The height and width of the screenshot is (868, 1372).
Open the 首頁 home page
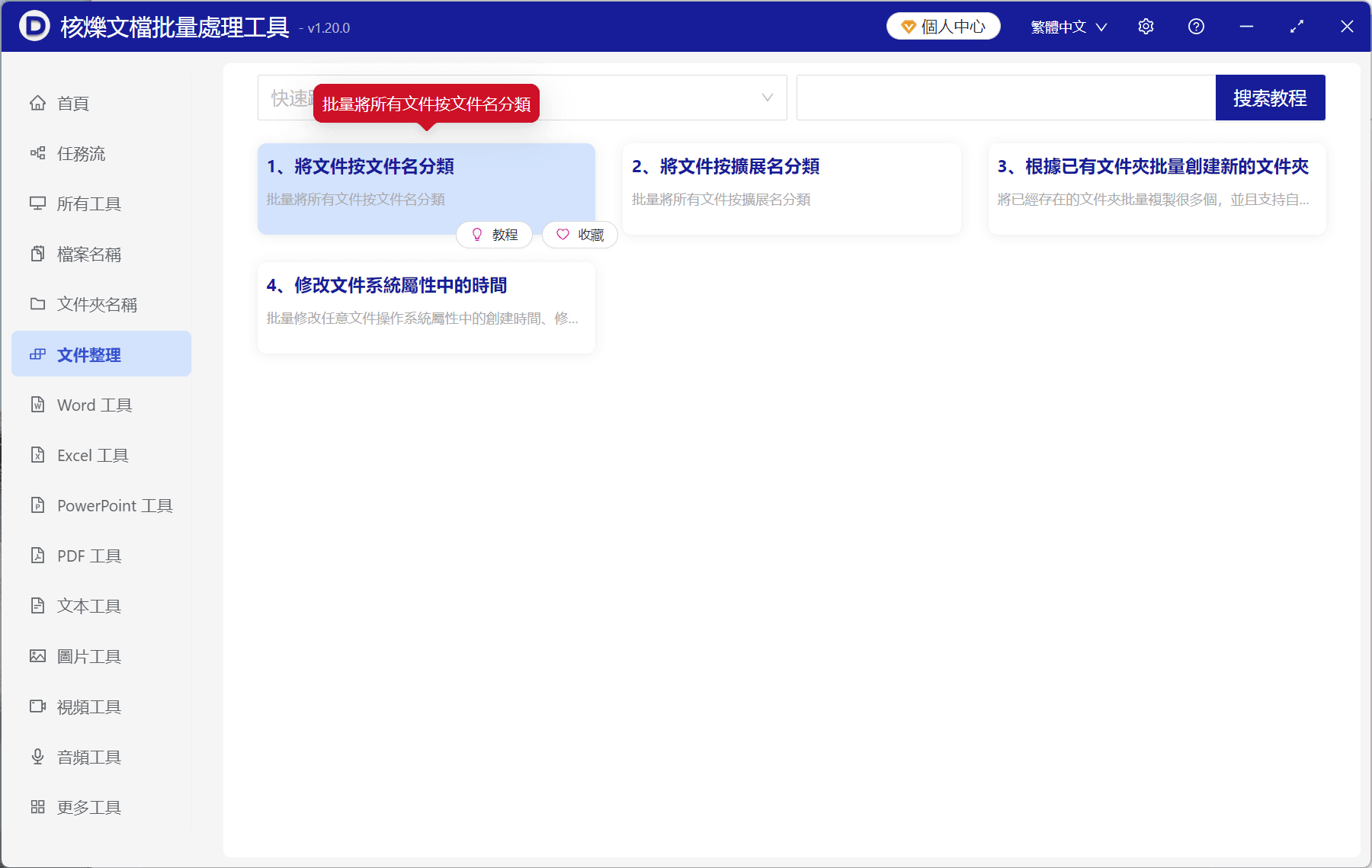73,103
